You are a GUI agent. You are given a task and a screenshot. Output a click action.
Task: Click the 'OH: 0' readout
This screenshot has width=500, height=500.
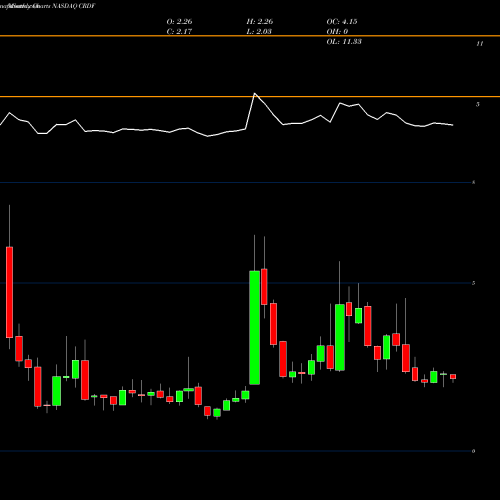[337, 31]
